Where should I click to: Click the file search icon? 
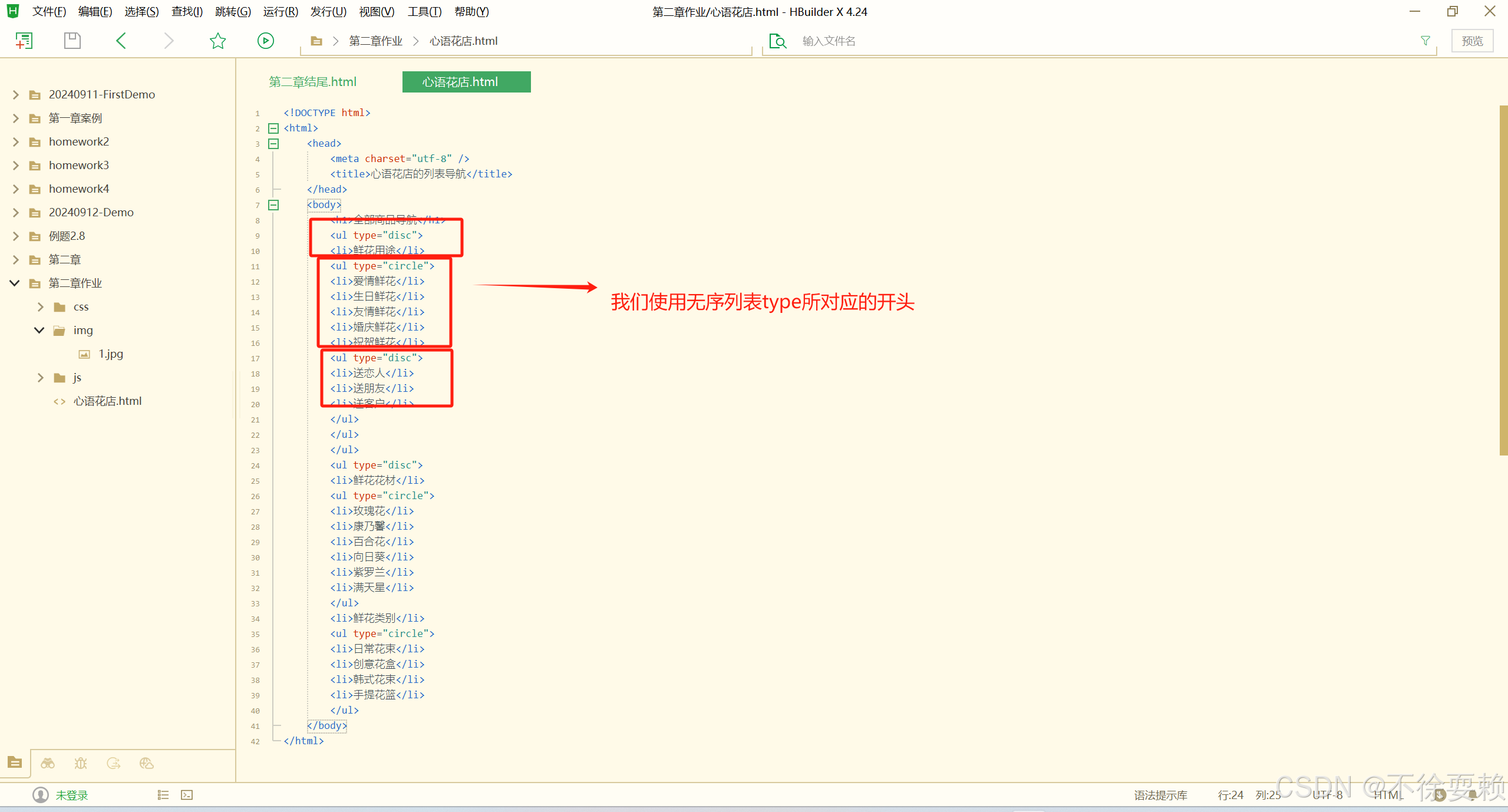778,41
